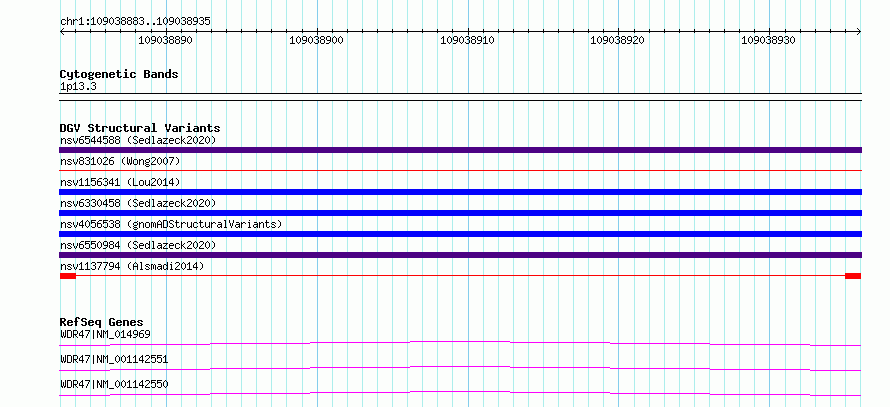
Task: Select the magenta intron line of NM_014969
Action: tap(460, 342)
